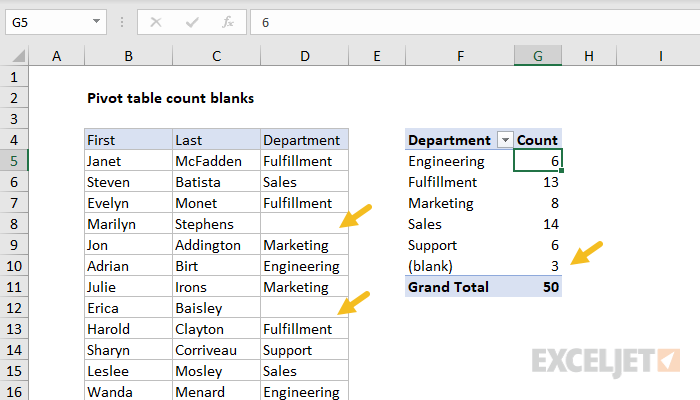Click the pivot '(blank)' row label

click(460, 266)
